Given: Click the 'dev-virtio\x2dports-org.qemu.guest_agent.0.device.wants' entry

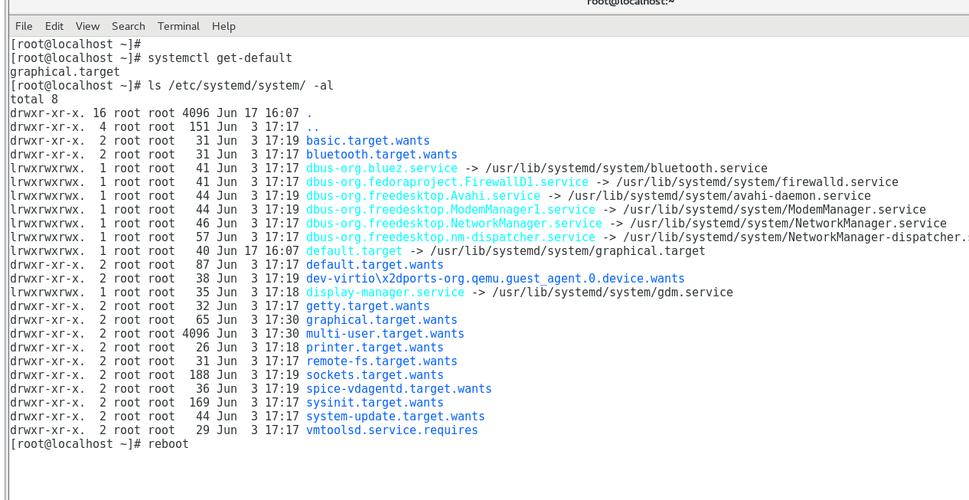Looking at the screenshot, I should pyautogui.click(x=495, y=279).
